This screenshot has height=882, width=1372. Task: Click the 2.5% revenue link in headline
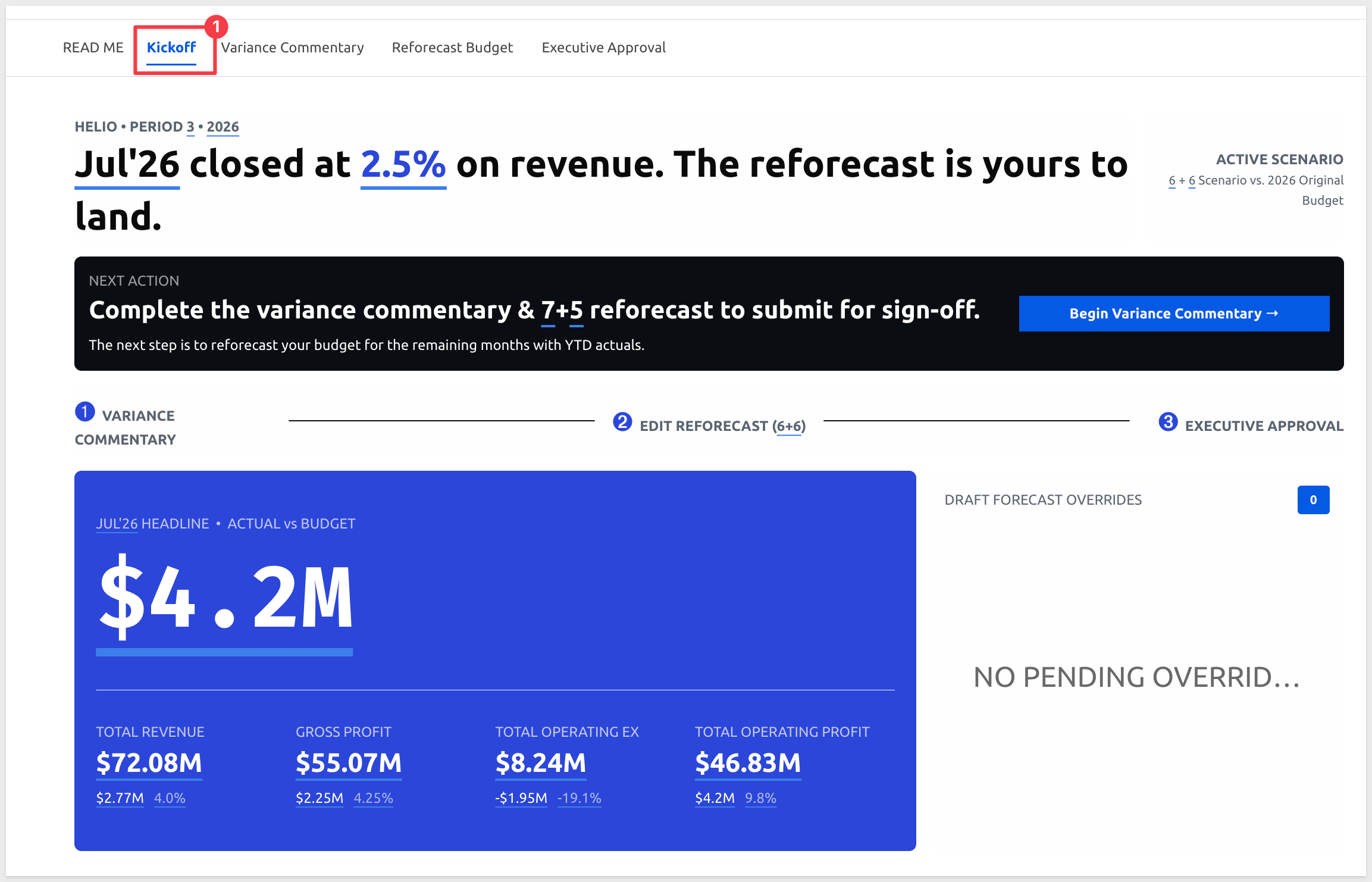pyautogui.click(x=403, y=165)
